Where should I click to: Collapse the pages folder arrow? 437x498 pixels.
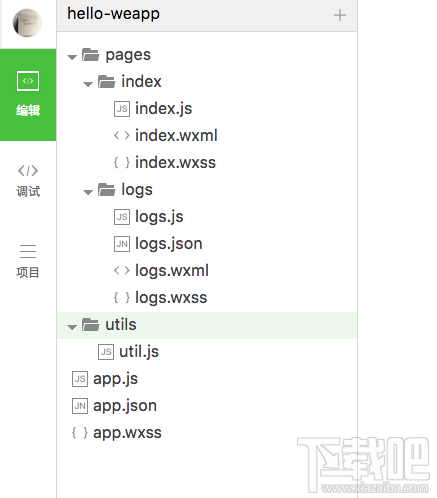[72, 57]
